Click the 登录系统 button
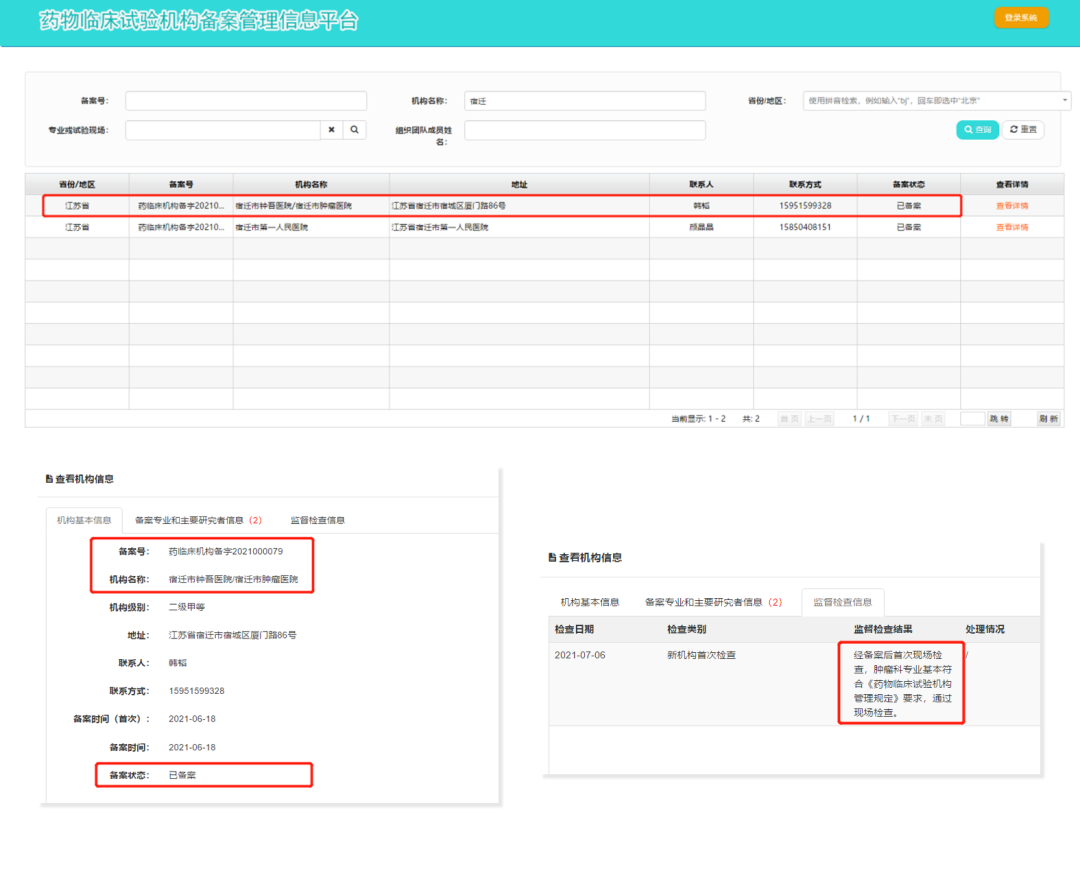1080x873 pixels. [x=1021, y=18]
